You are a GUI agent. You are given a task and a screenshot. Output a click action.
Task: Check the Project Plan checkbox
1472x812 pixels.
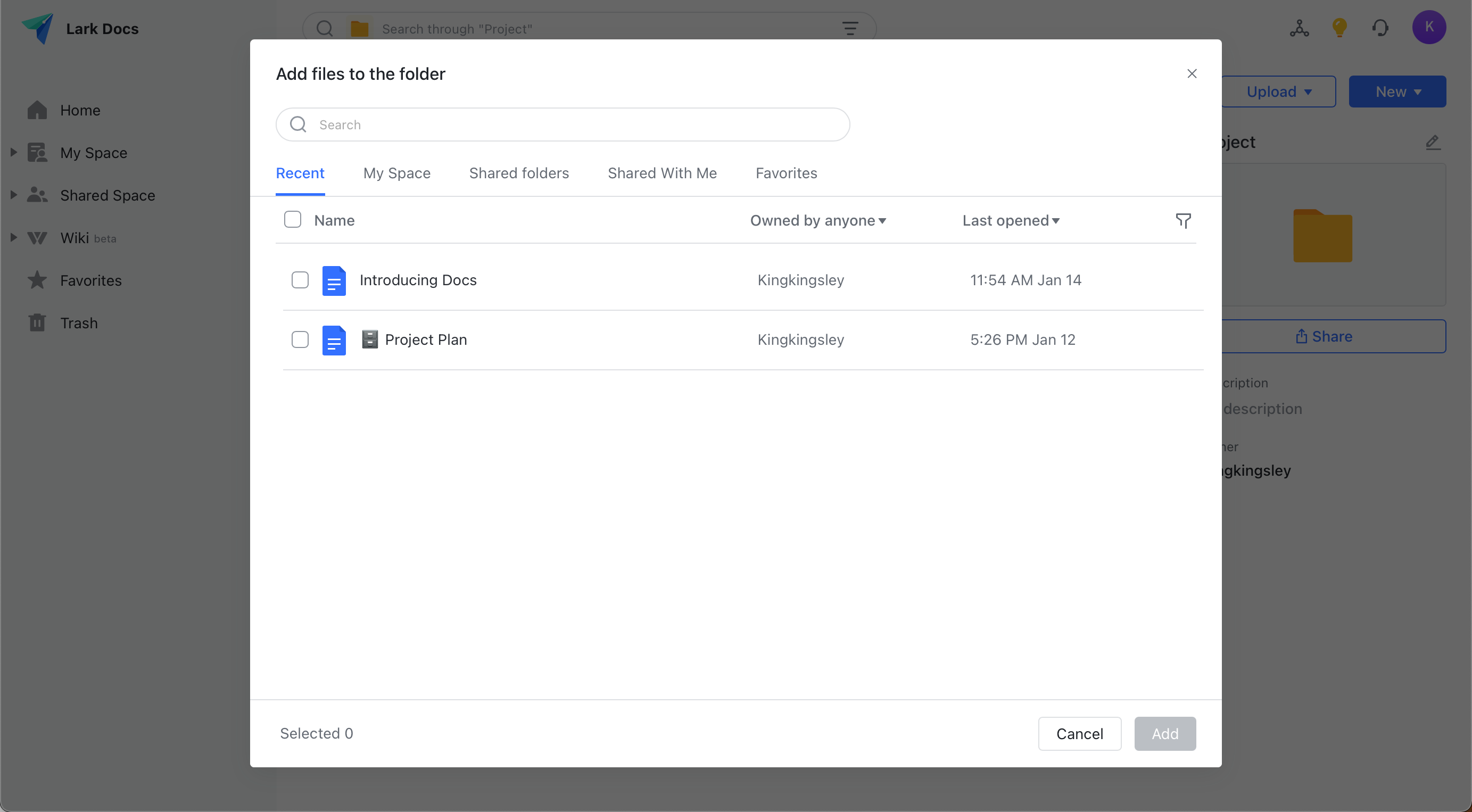click(300, 339)
